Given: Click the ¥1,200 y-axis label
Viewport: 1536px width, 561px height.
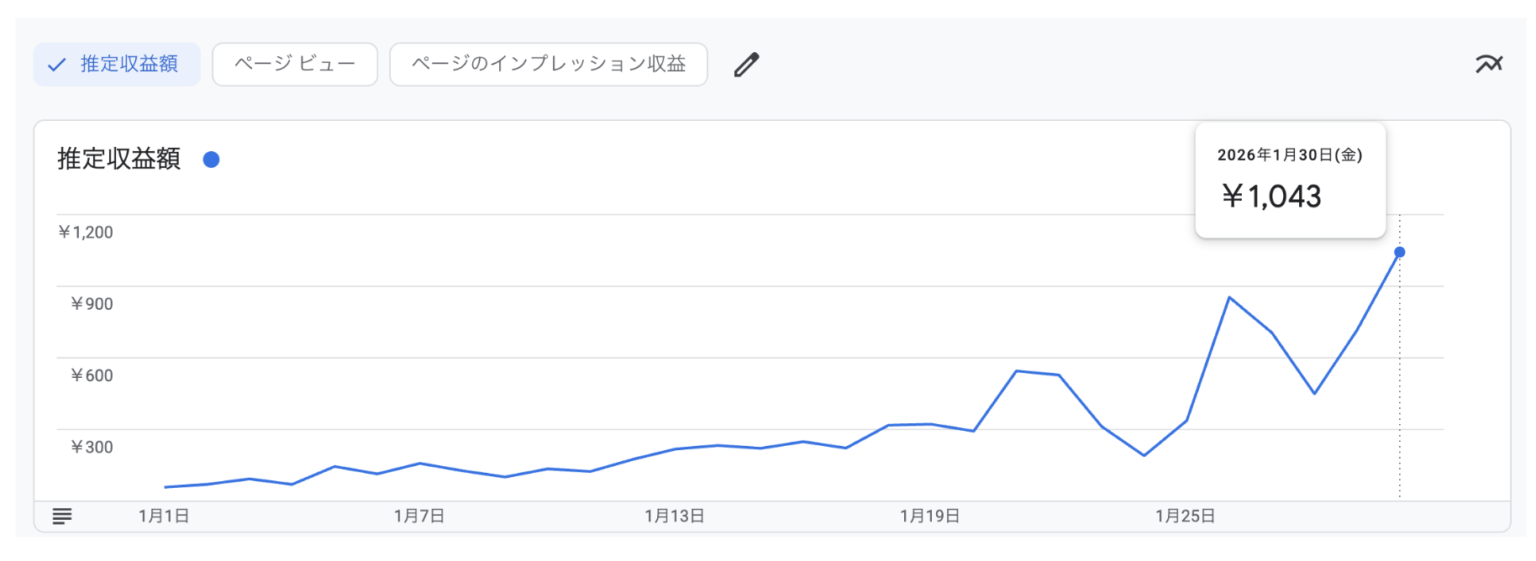Looking at the screenshot, I should (x=86, y=232).
